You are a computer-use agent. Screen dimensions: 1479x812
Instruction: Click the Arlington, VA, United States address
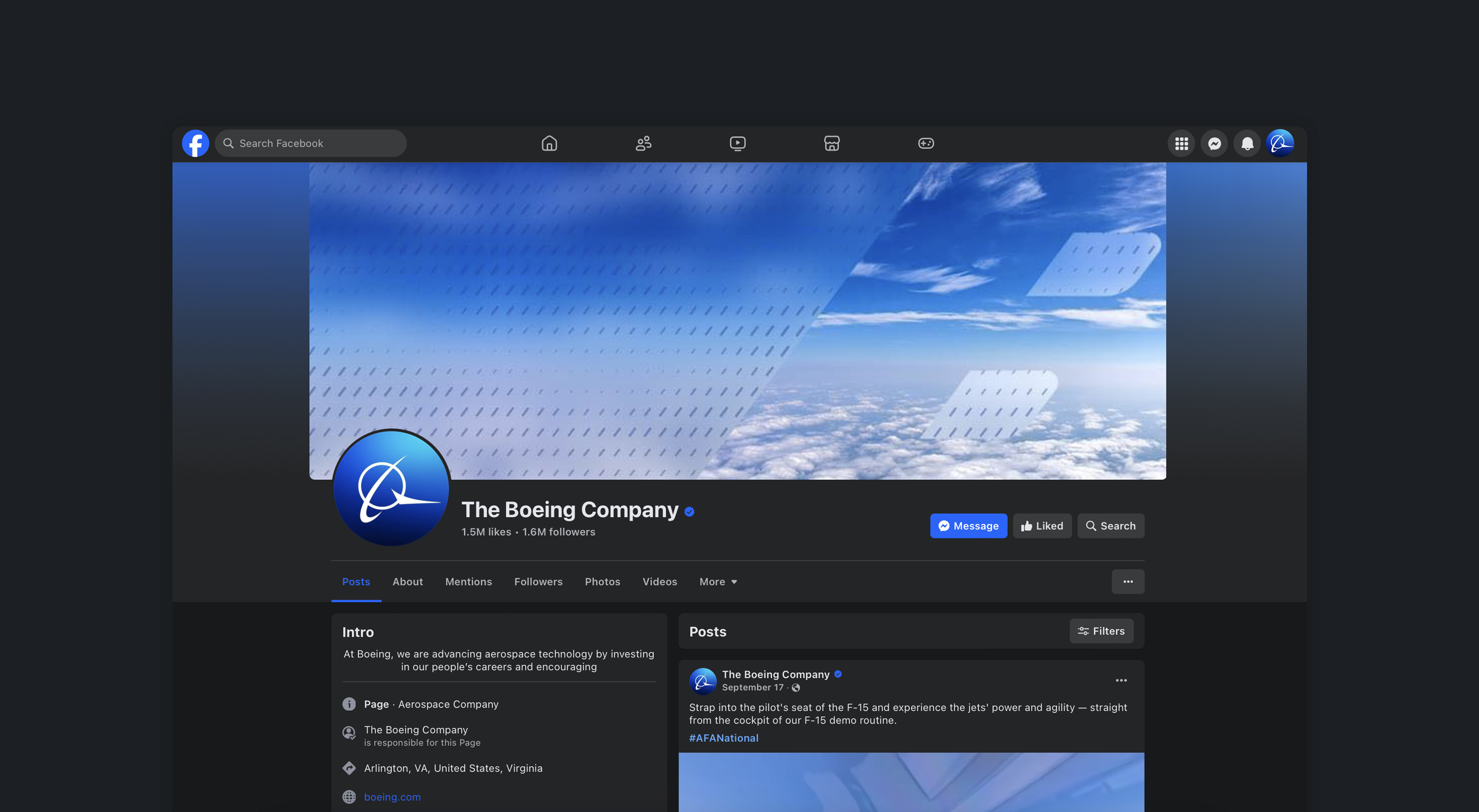click(453, 768)
